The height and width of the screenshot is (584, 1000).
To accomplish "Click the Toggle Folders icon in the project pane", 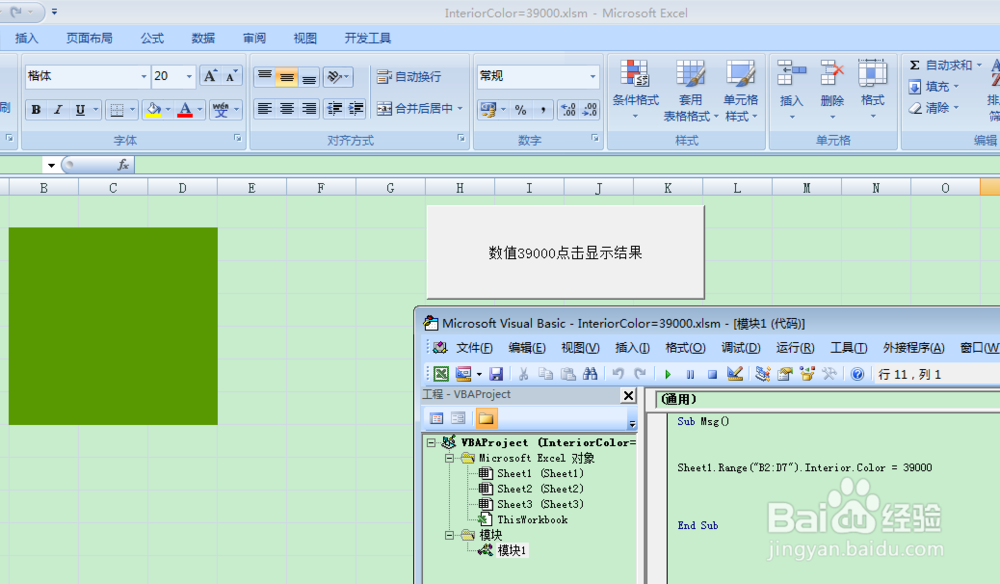I will pos(486,418).
